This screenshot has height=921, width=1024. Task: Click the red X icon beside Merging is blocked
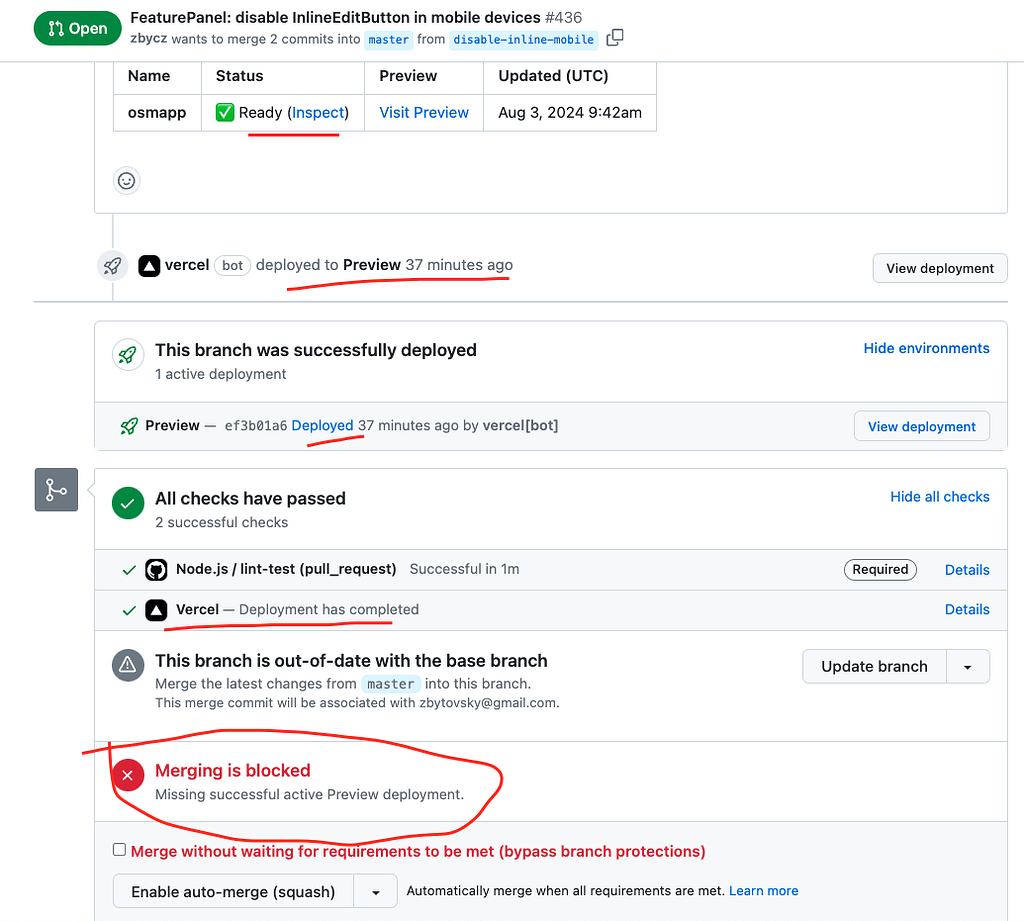pos(127,775)
